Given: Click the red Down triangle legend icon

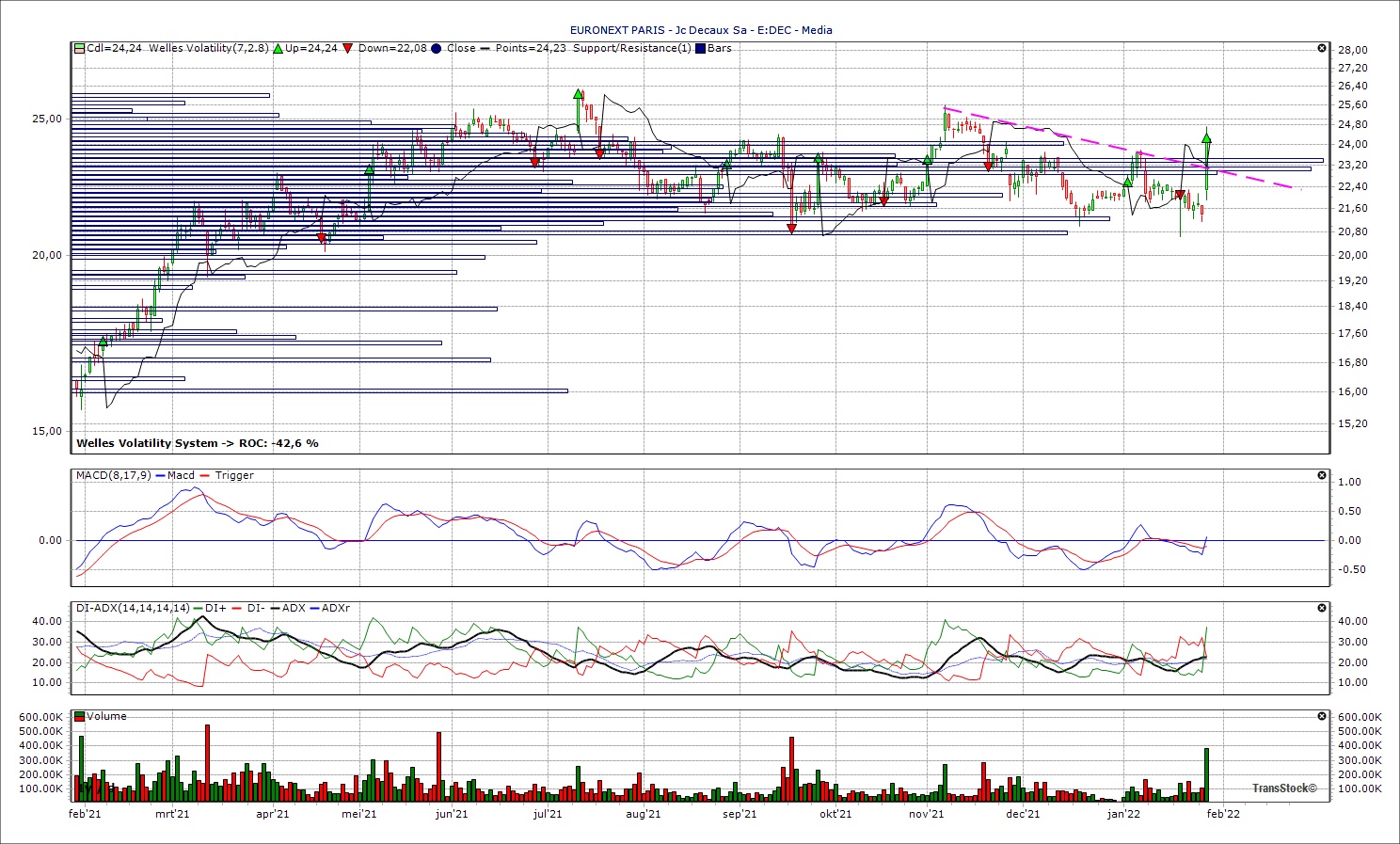Looking at the screenshot, I should 348,48.
